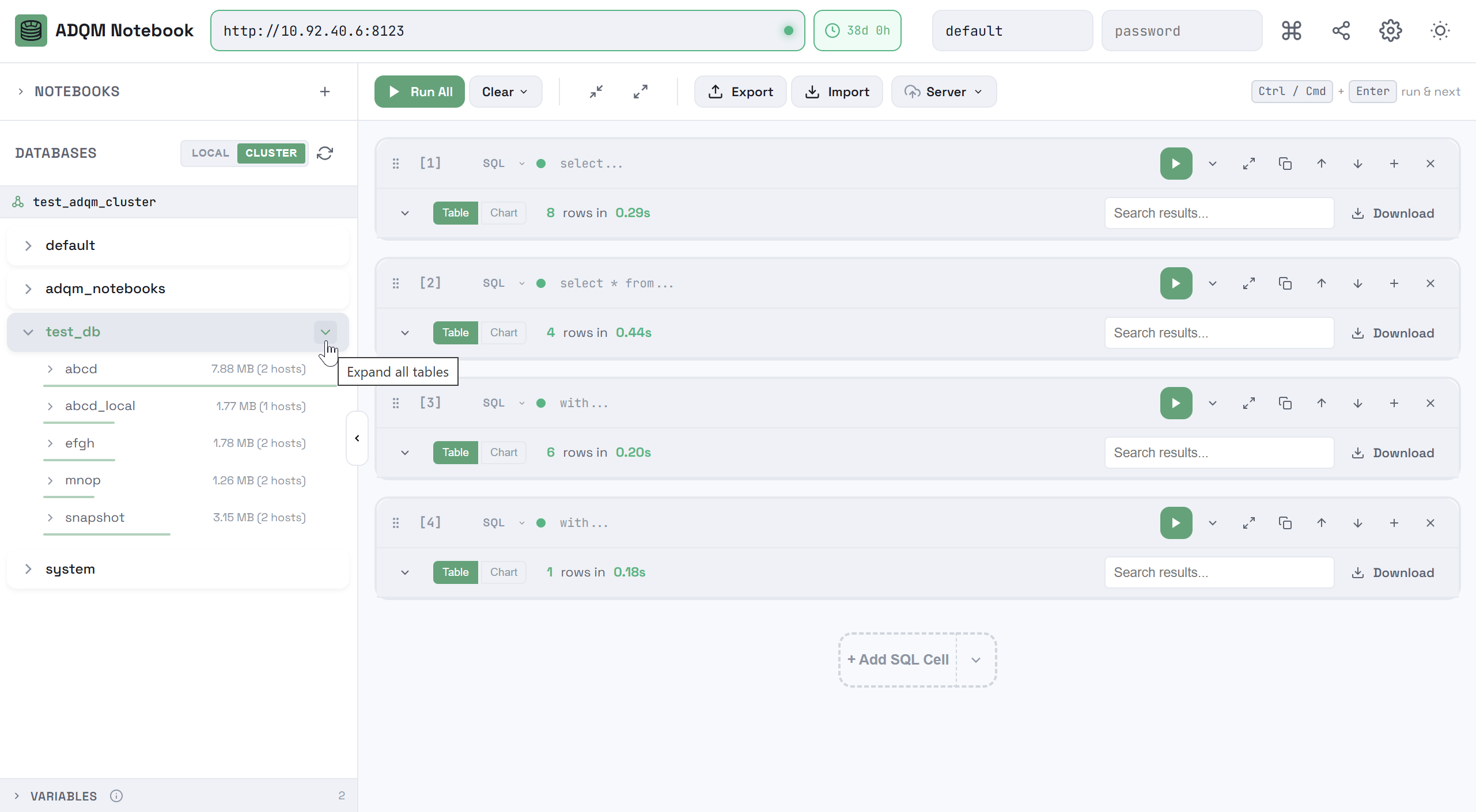Select the Table tab in cell [3]
This screenshot has width=1476, height=812.
click(455, 453)
